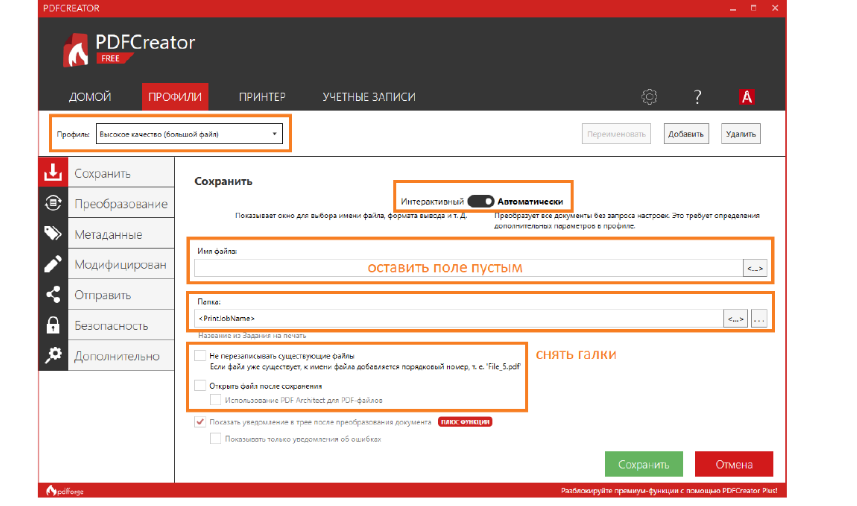The width and height of the screenshot is (857, 506).
Task: Uncheck tray notification after conversion checkbox
Action: click(x=200, y=422)
